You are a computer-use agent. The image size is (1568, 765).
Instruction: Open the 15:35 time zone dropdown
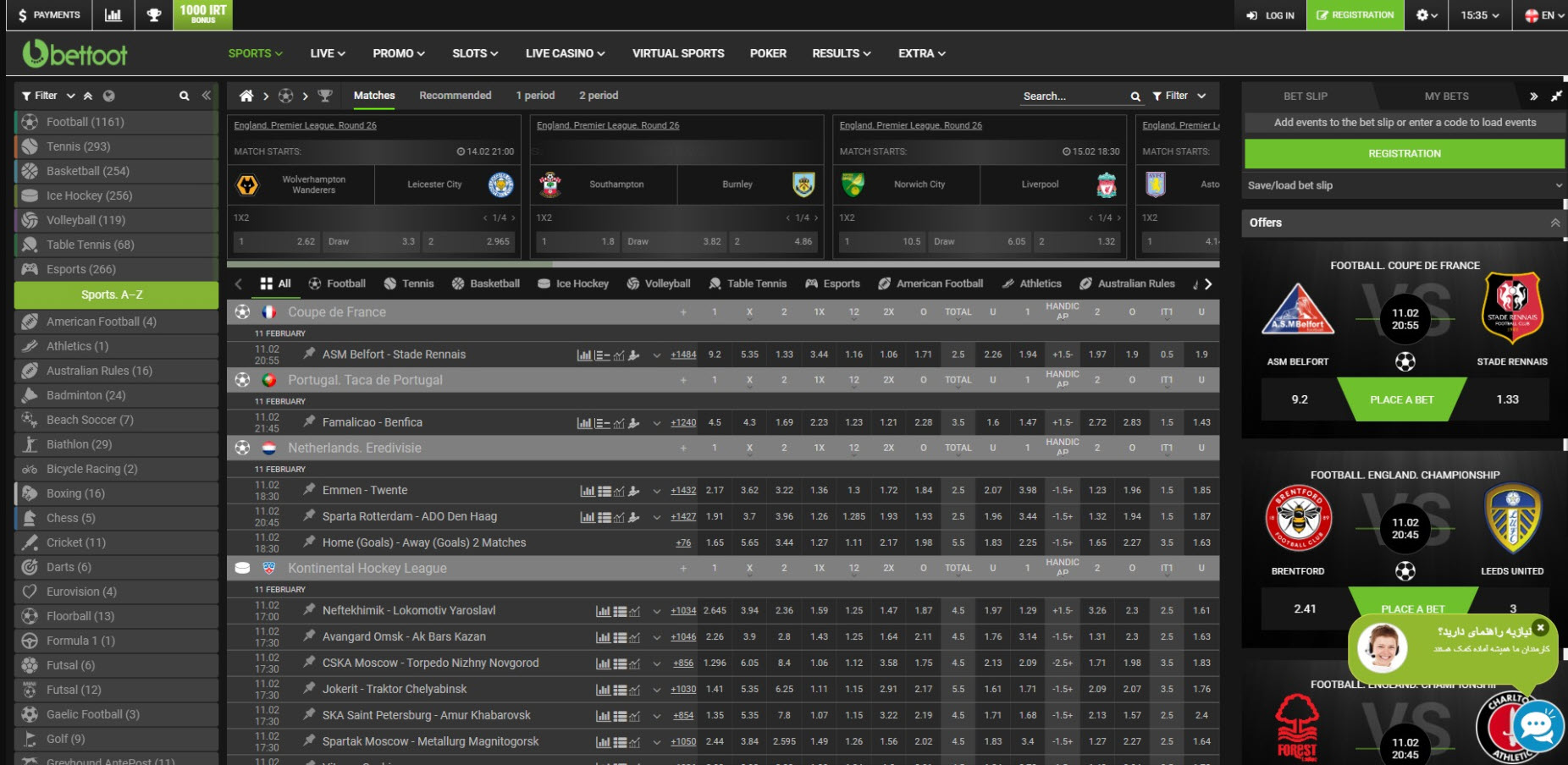click(1480, 15)
